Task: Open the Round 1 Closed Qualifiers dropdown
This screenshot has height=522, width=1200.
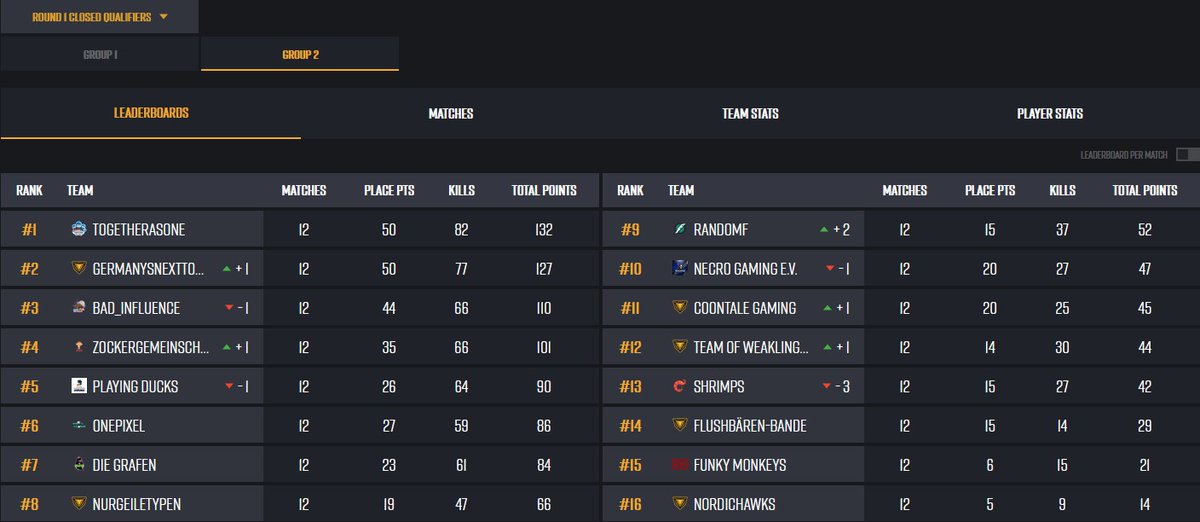Action: pyautogui.click(x=100, y=17)
